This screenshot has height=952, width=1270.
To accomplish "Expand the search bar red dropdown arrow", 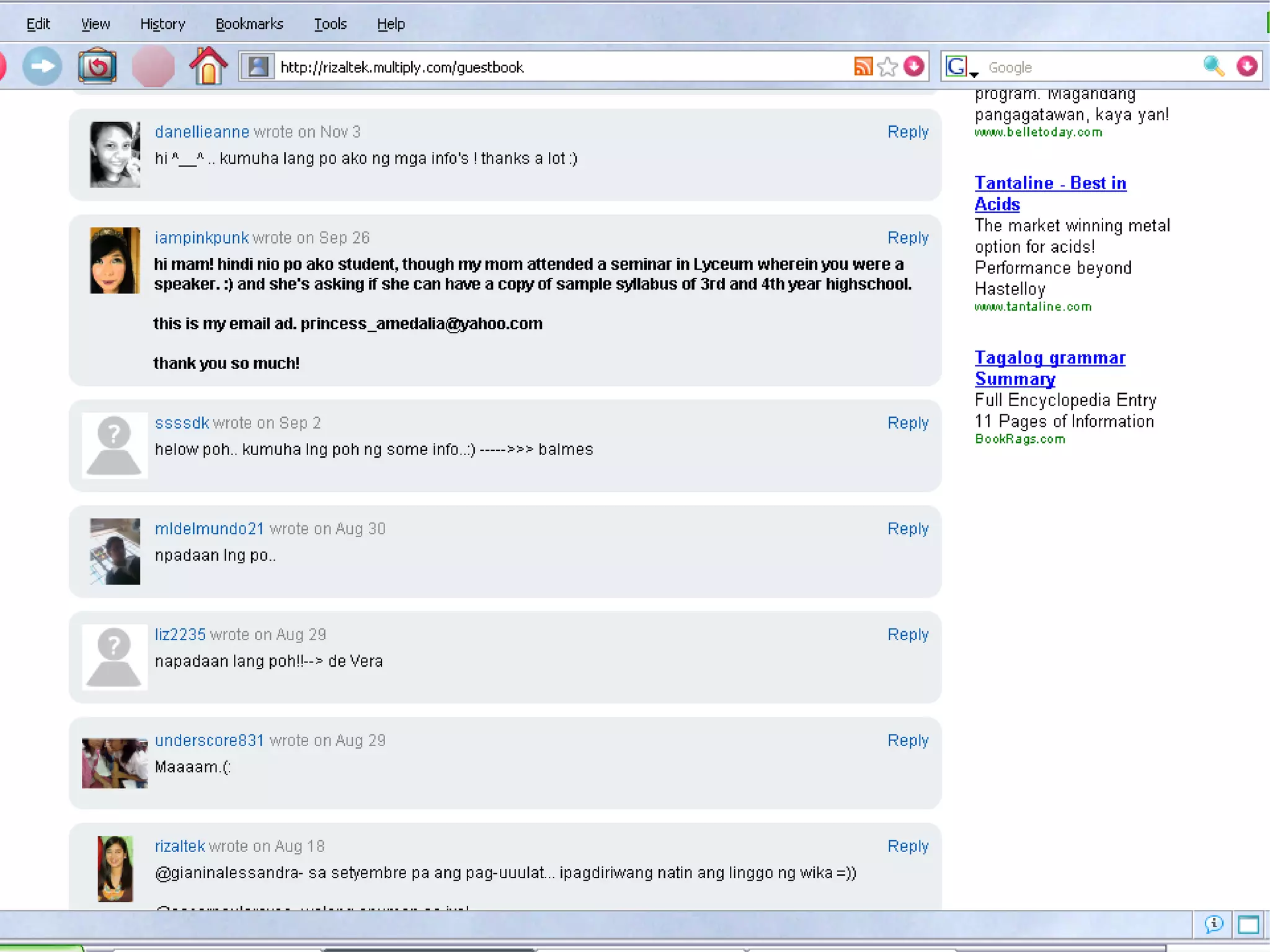I will point(1246,66).
